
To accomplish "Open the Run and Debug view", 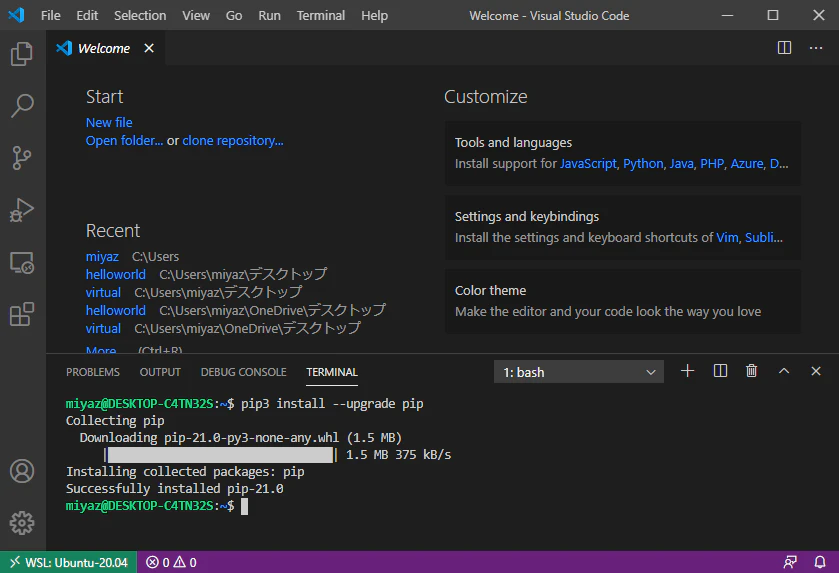I will pyautogui.click(x=22, y=210).
